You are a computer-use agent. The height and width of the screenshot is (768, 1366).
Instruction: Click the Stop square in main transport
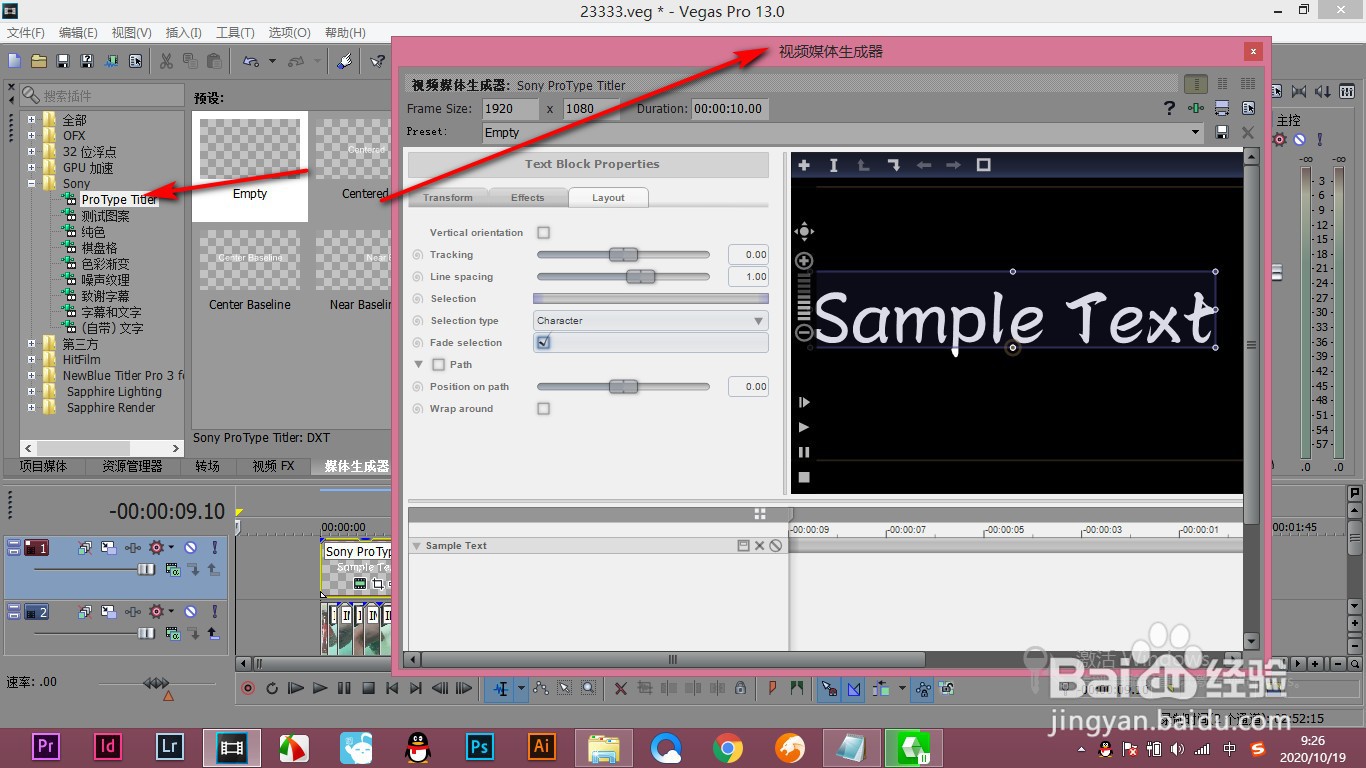[x=368, y=688]
